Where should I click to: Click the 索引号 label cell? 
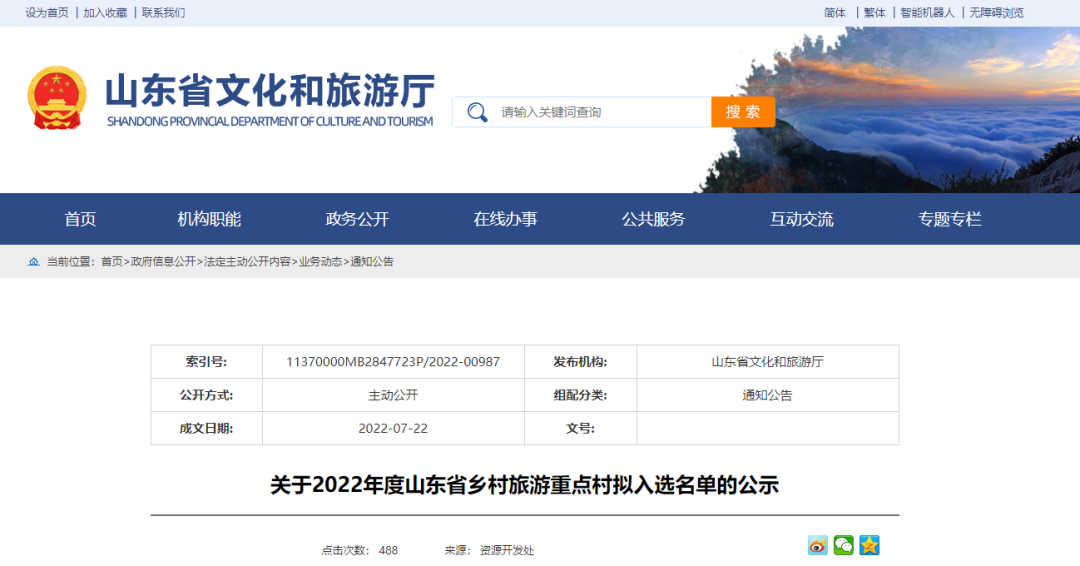[206, 361]
